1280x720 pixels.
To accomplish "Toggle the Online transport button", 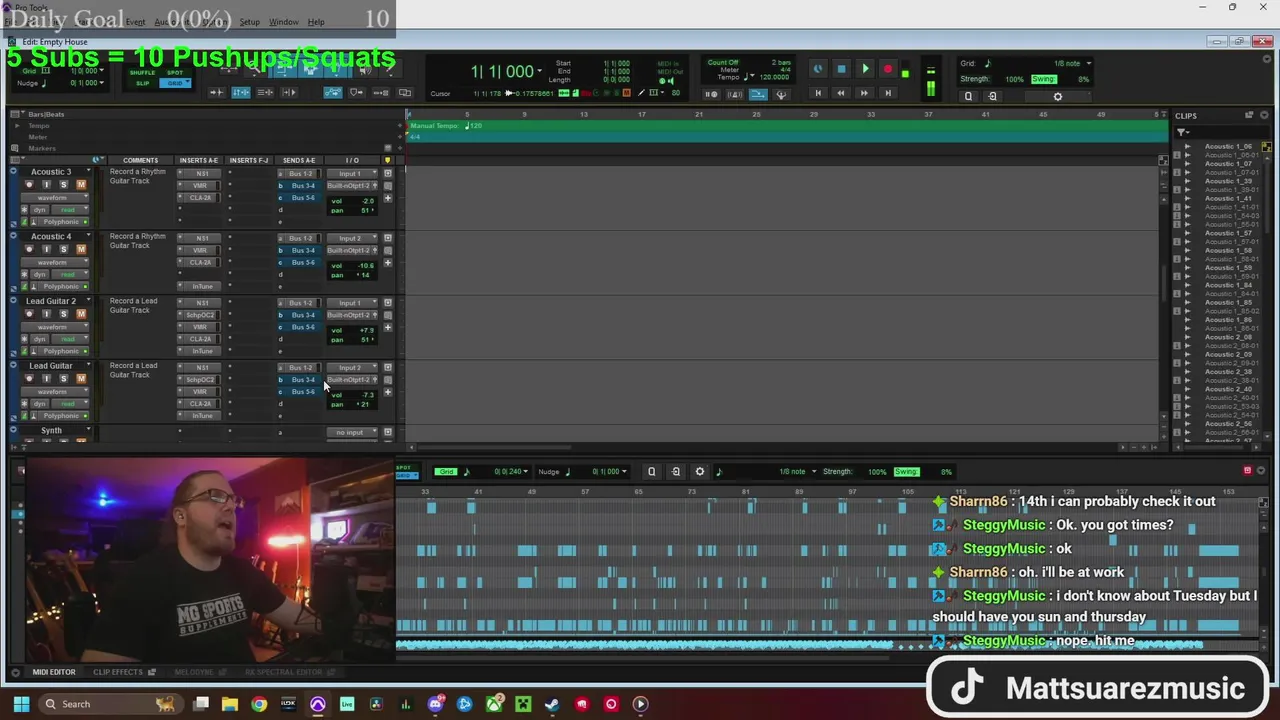I will pos(817,69).
